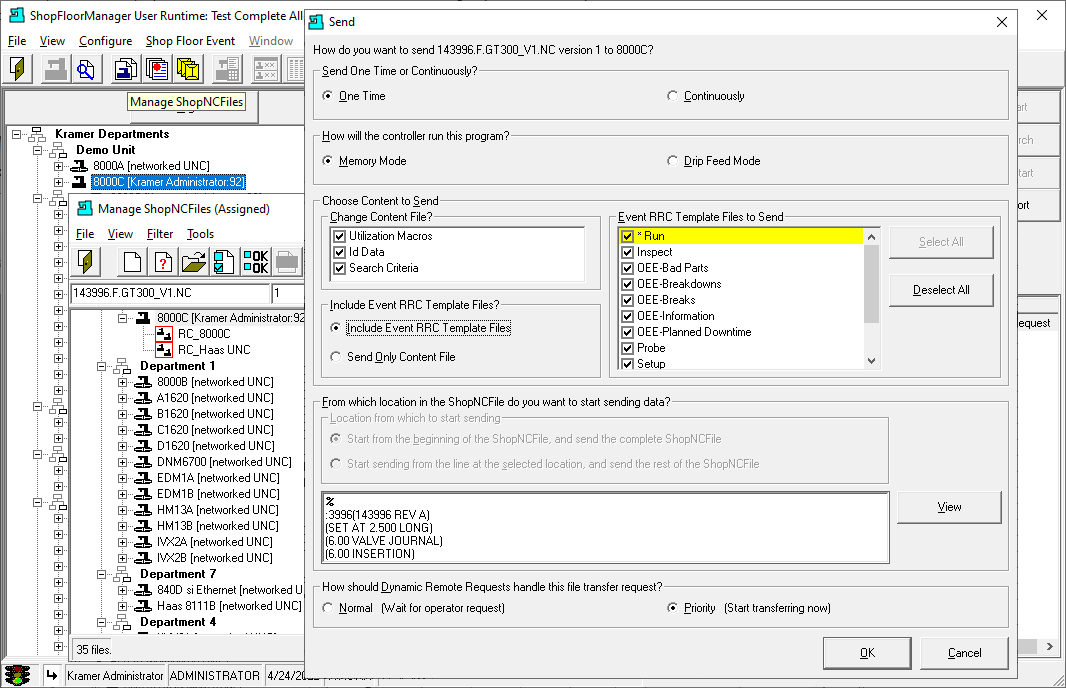
Task: Collapse the Department 7 node
Action: pos(101,574)
